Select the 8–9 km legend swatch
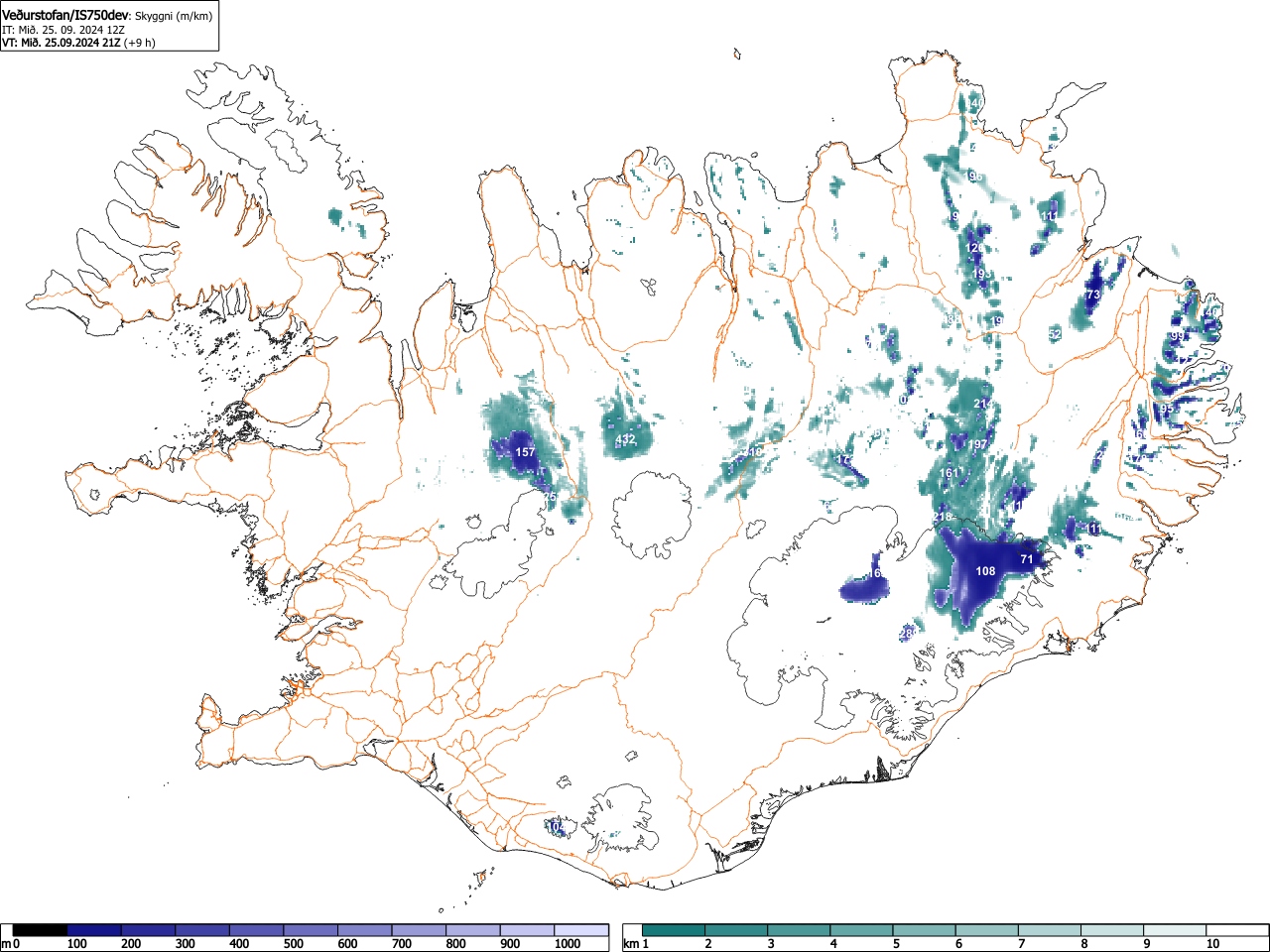 (x=1112, y=930)
